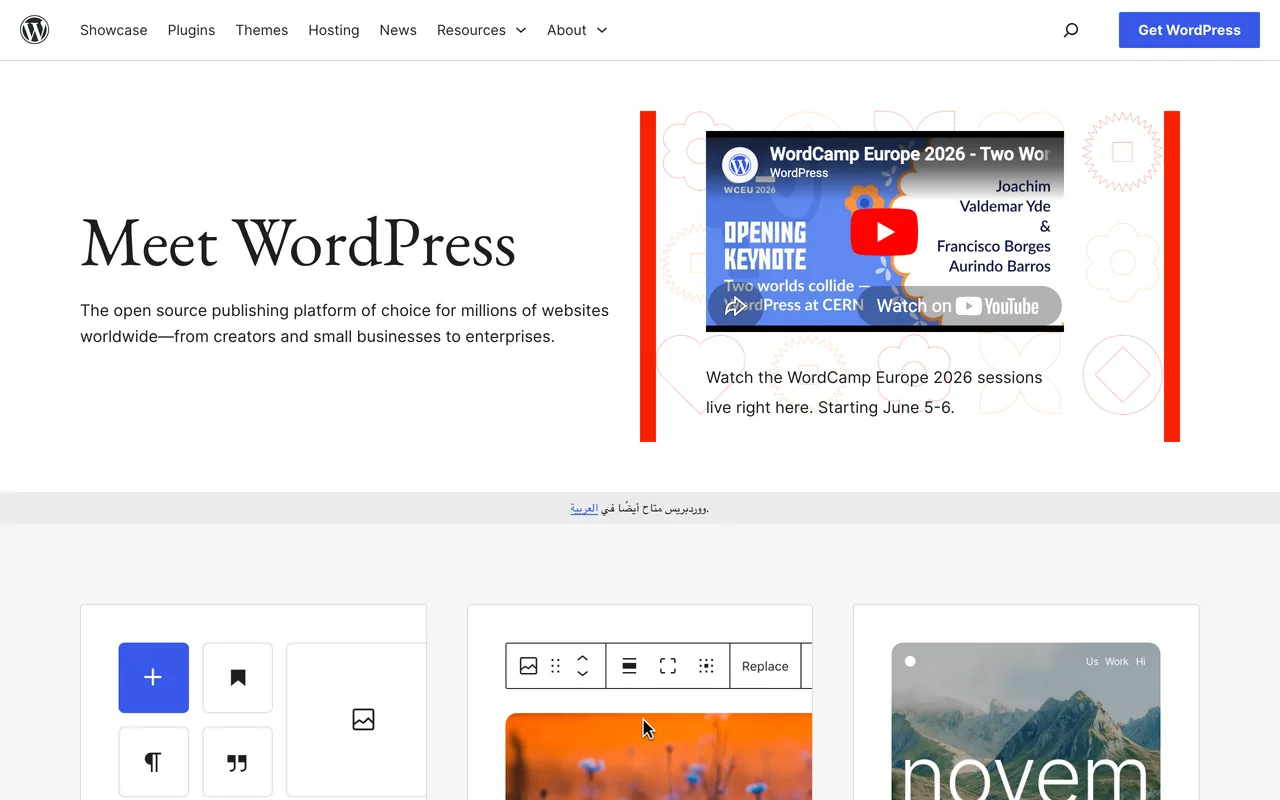Click the share arrow on the video
The image size is (1280, 800).
point(735,306)
